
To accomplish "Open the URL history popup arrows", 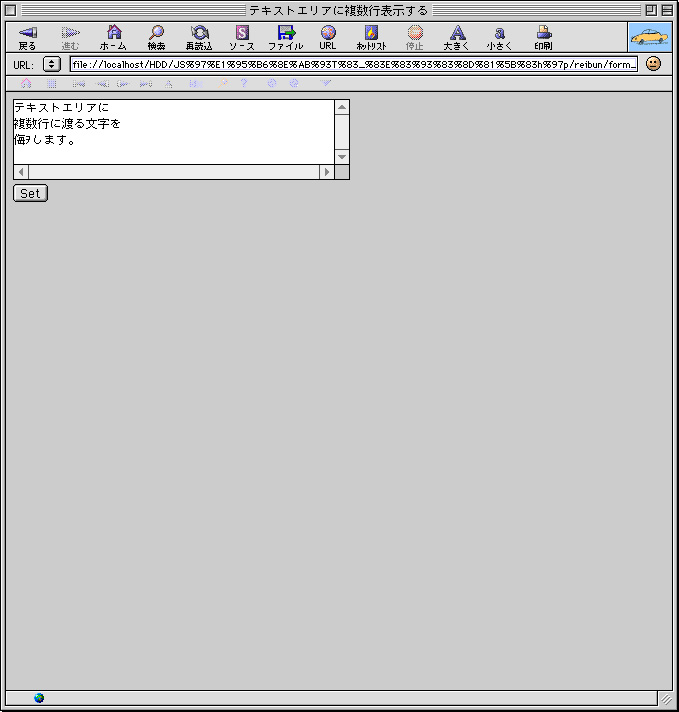I will point(52,64).
